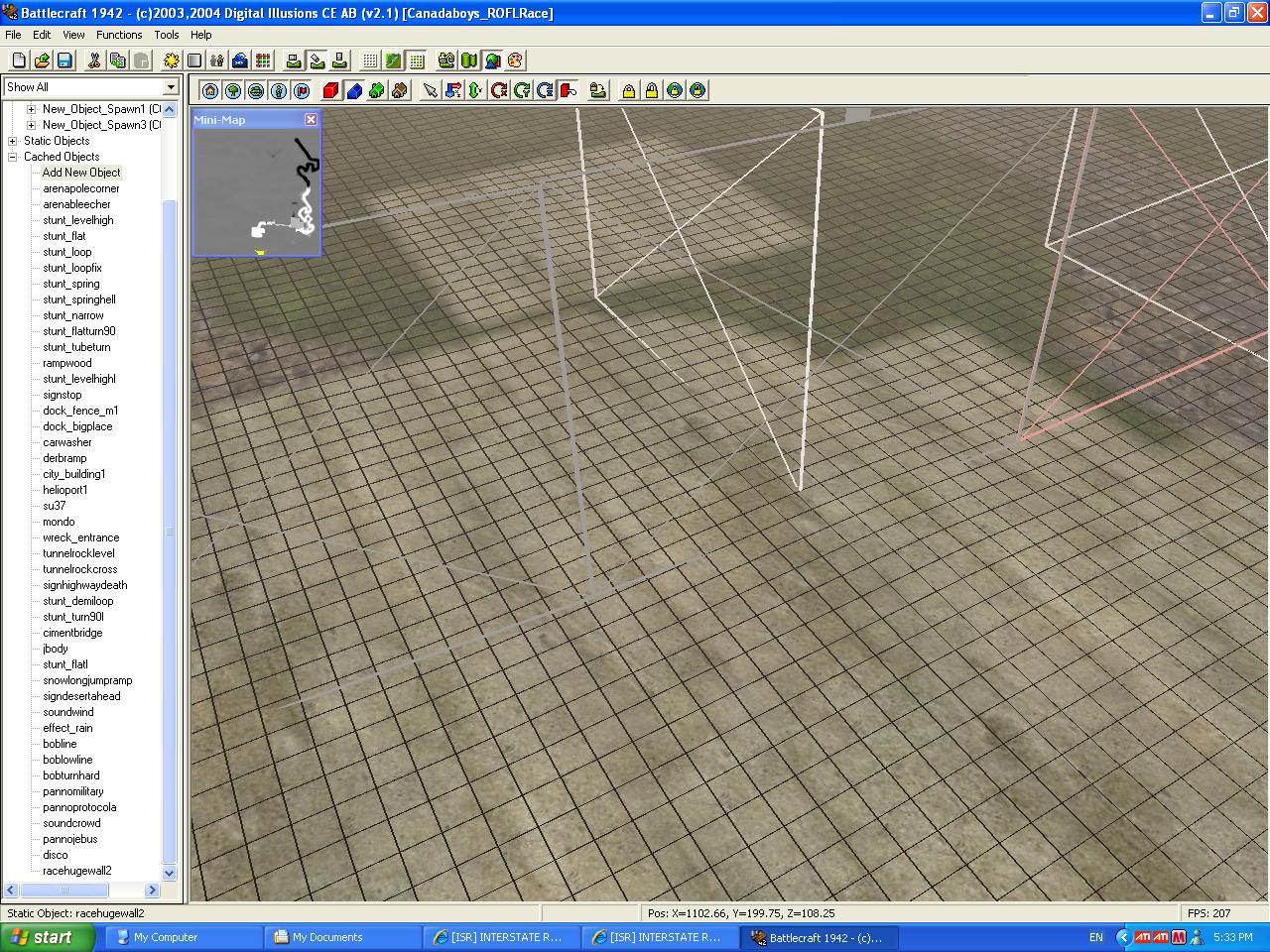Expand the Static Objects tree node

13,141
